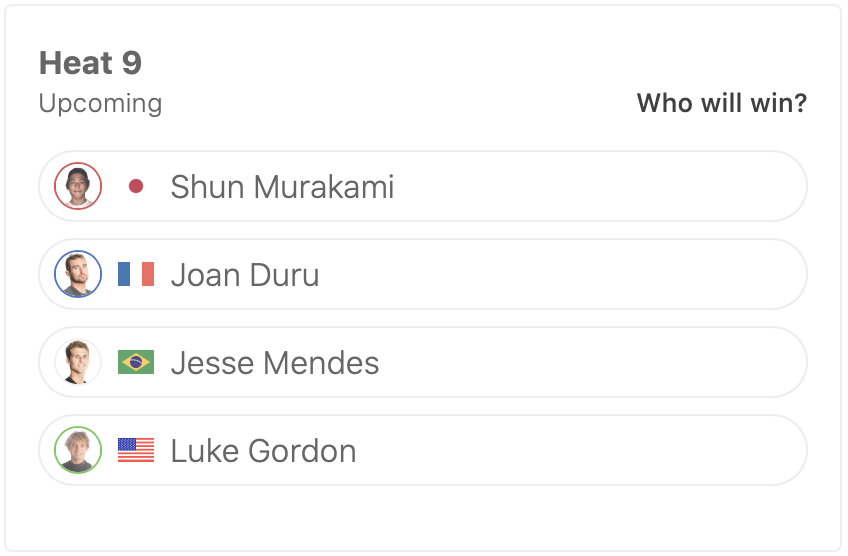Image resolution: width=848 pixels, height=556 pixels.
Task: Select the Joan Duru name label
Action: pos(245,275)
